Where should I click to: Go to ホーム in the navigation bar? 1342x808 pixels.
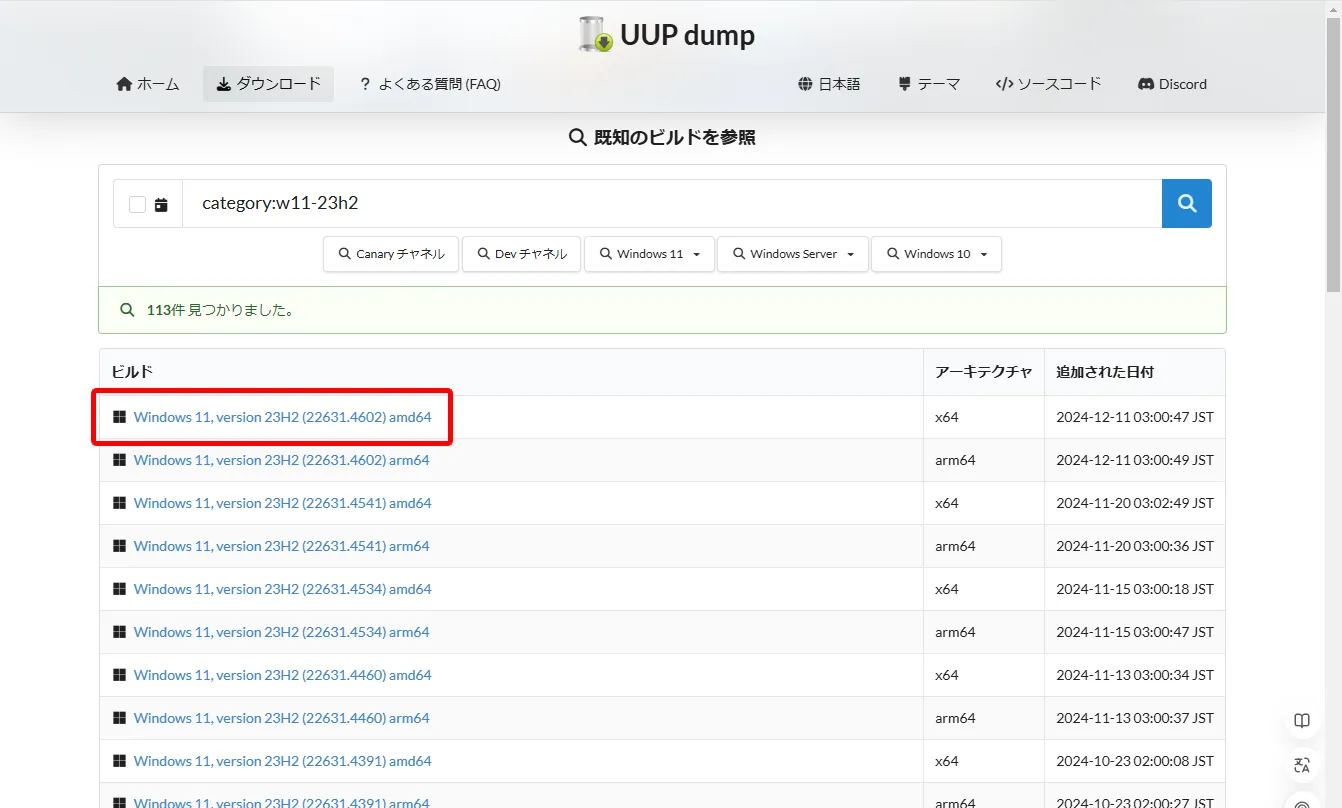click(148, 84)
